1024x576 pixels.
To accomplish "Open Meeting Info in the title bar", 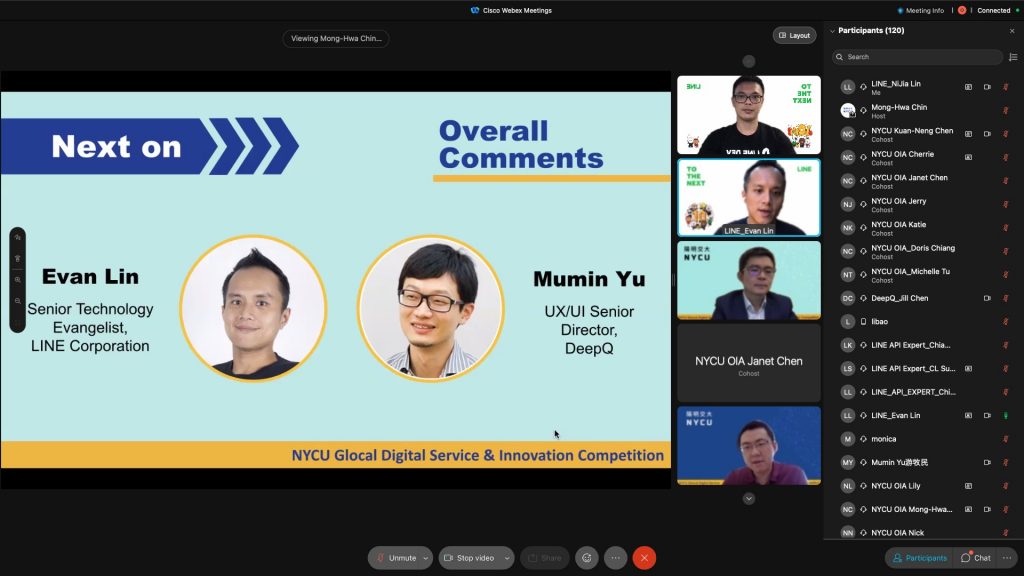I will [921, 10].
